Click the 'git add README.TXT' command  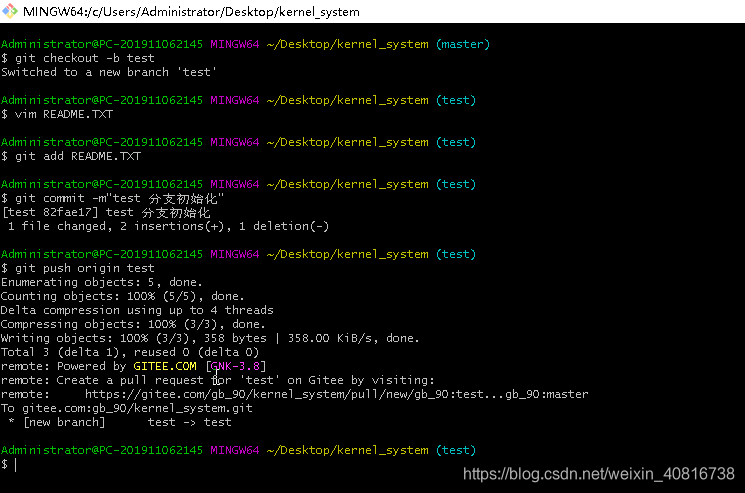pyautogui.click(x=71, y=156)
